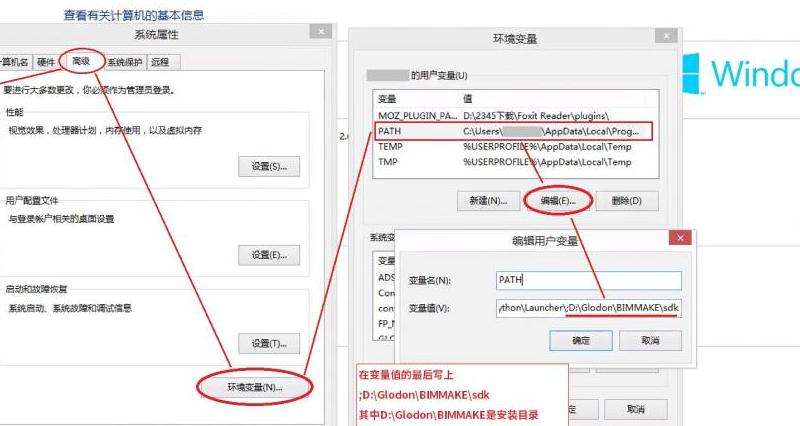Click 删除(D) user variable button

pyautogui.click(x=627, y=201)
